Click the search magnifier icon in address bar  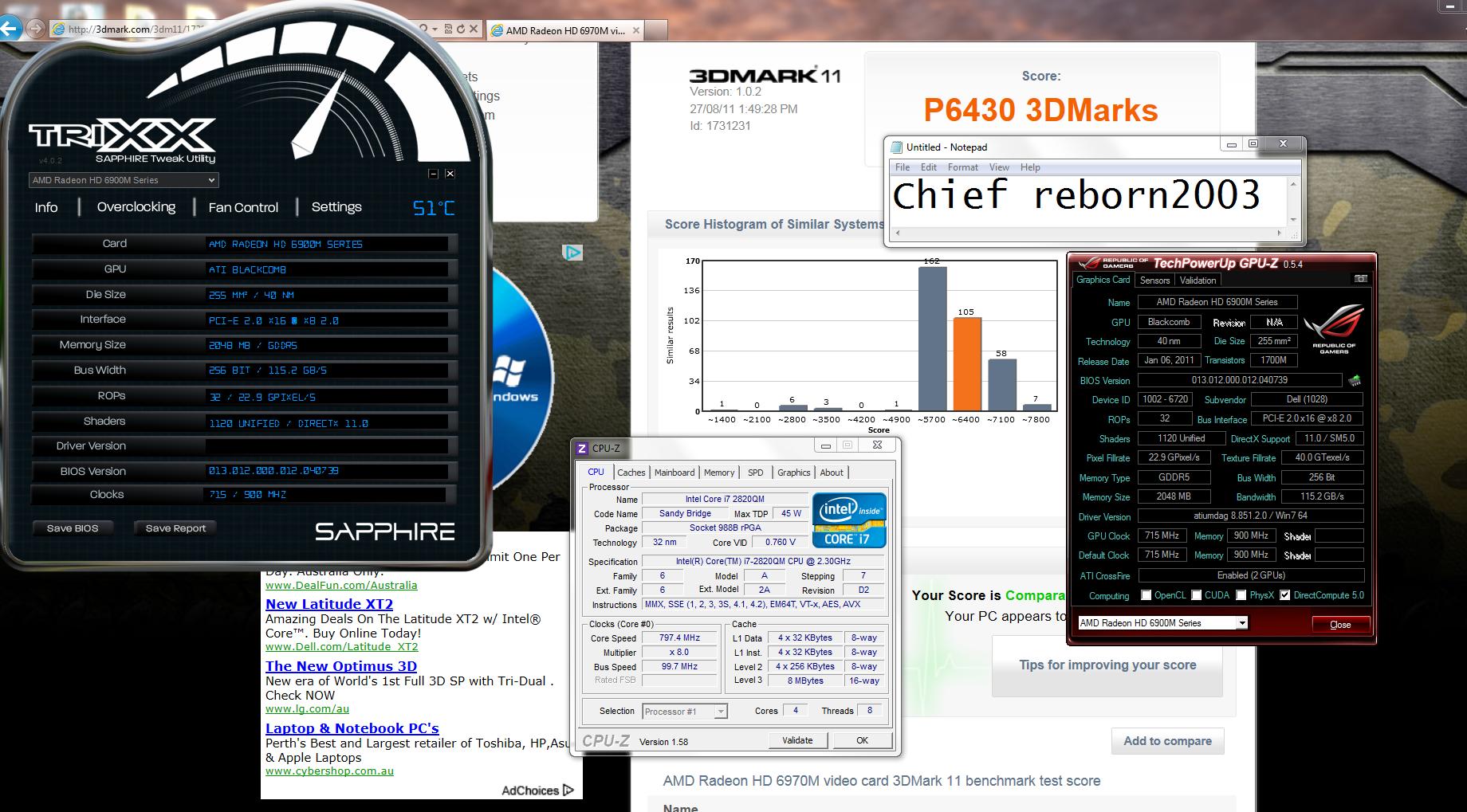(x=423, y=29)
